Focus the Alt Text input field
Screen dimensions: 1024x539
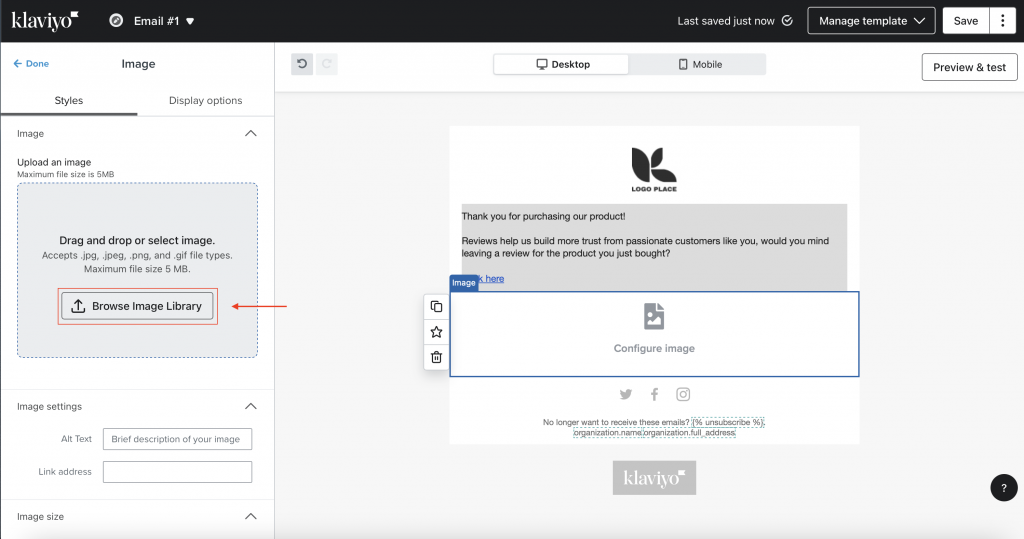tap(177, 439)
